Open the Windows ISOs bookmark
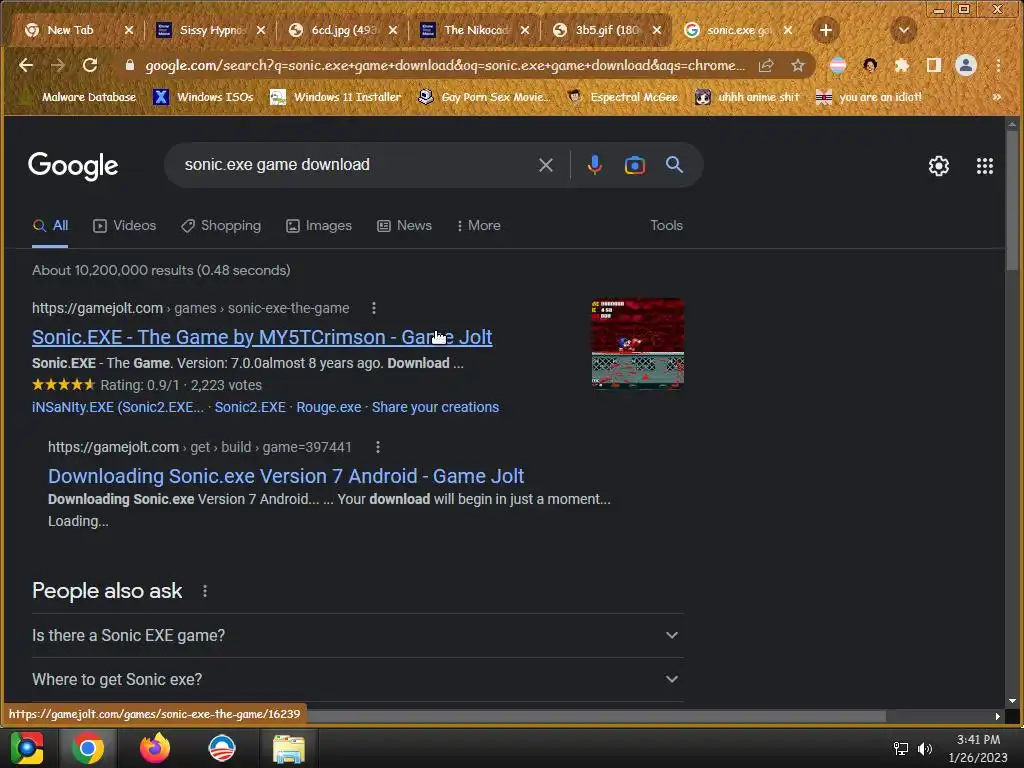The height and width of the screenshot is (768, 1024). point(203,97)
